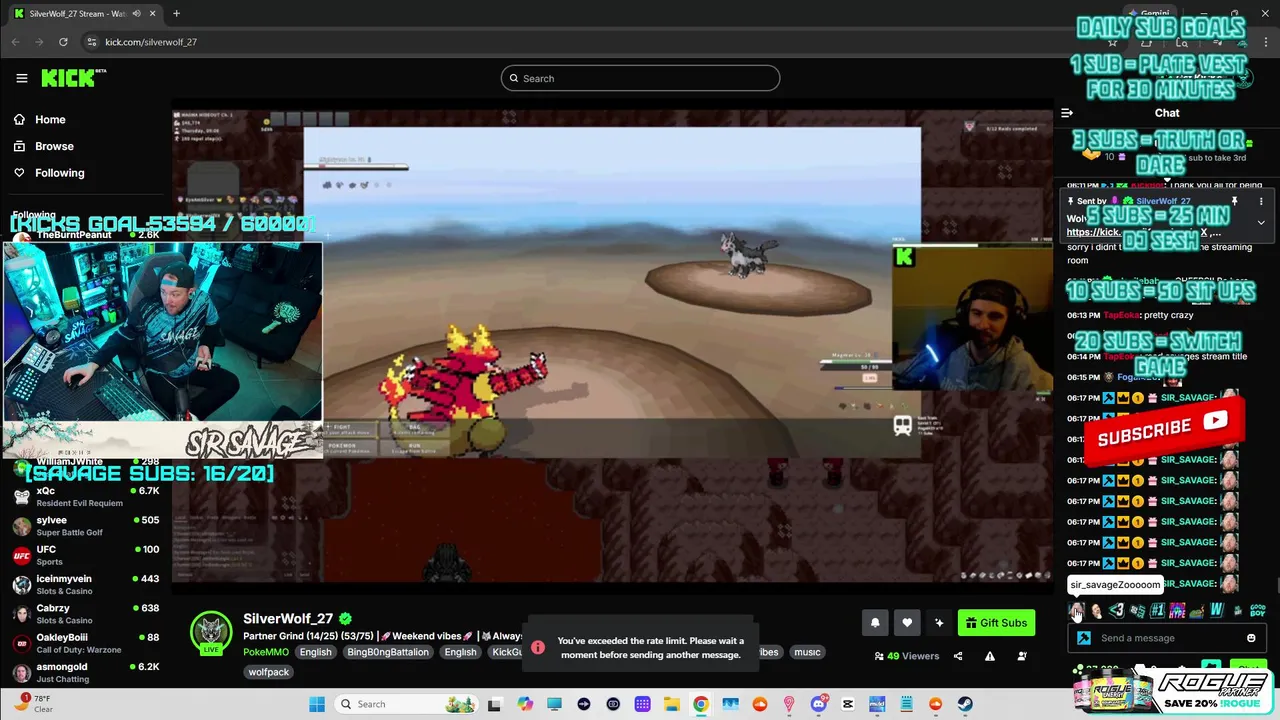Insert the sir_savageZooooom emote

click(1077, 610)
